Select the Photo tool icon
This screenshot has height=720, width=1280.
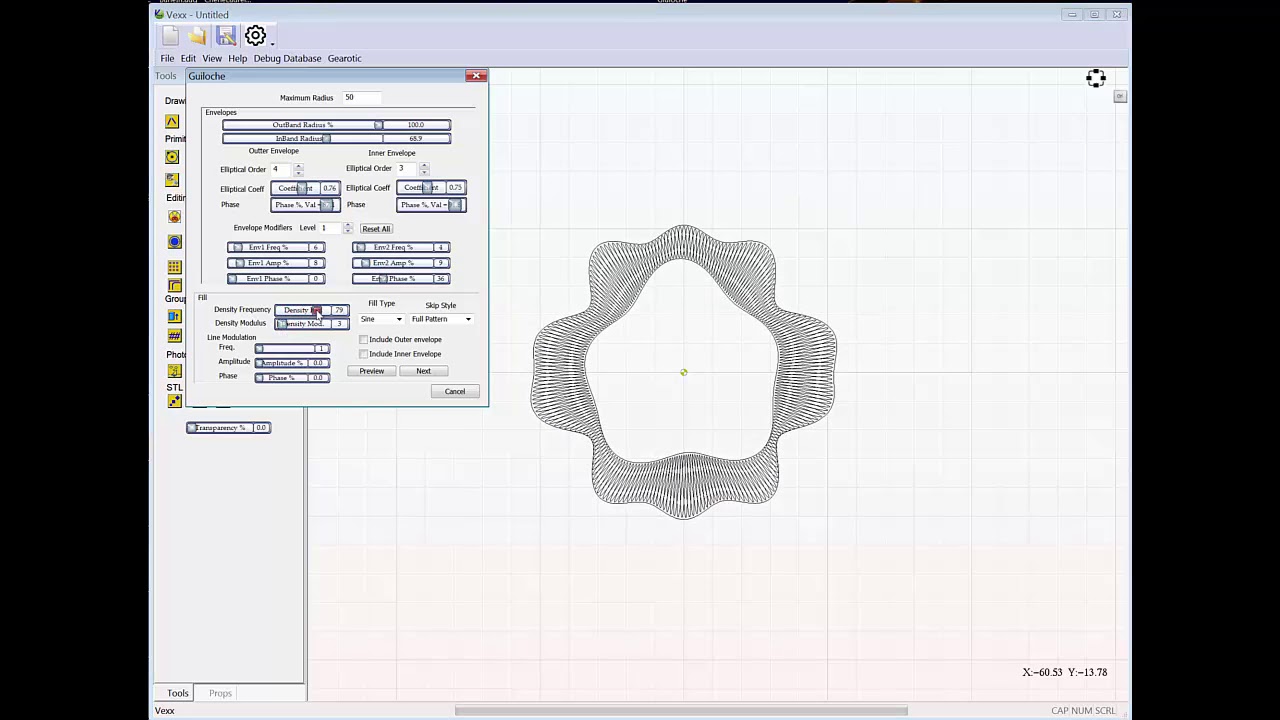click(x=174, y=371)
